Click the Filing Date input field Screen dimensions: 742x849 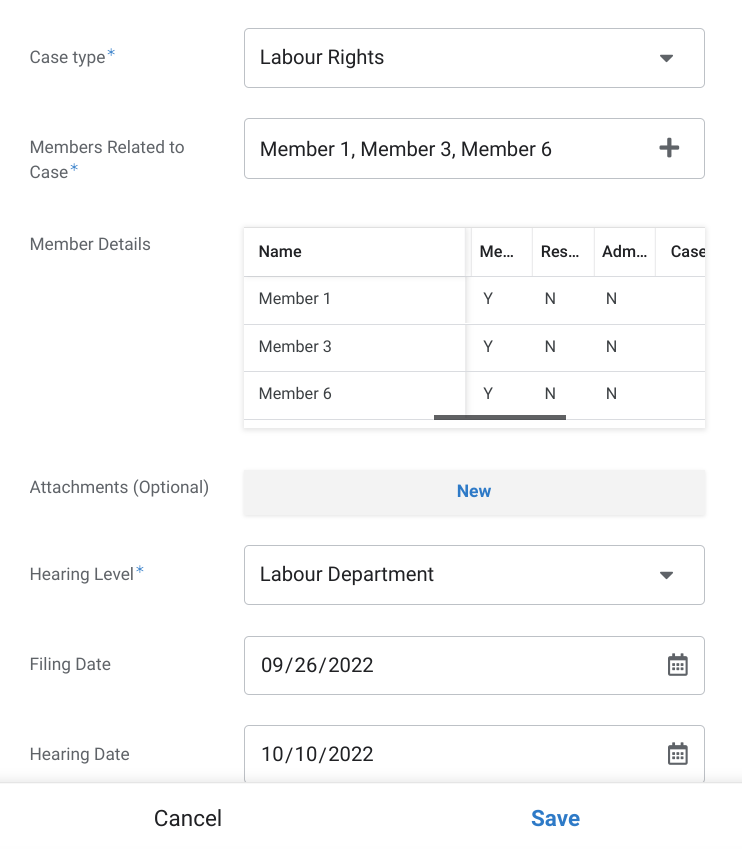pos(474,665)
